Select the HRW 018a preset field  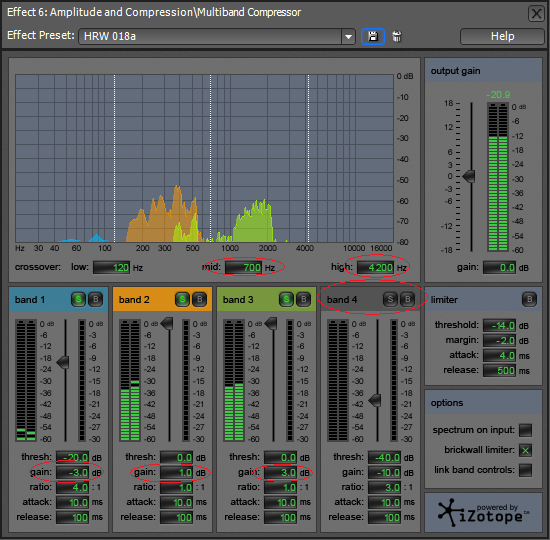210,36
